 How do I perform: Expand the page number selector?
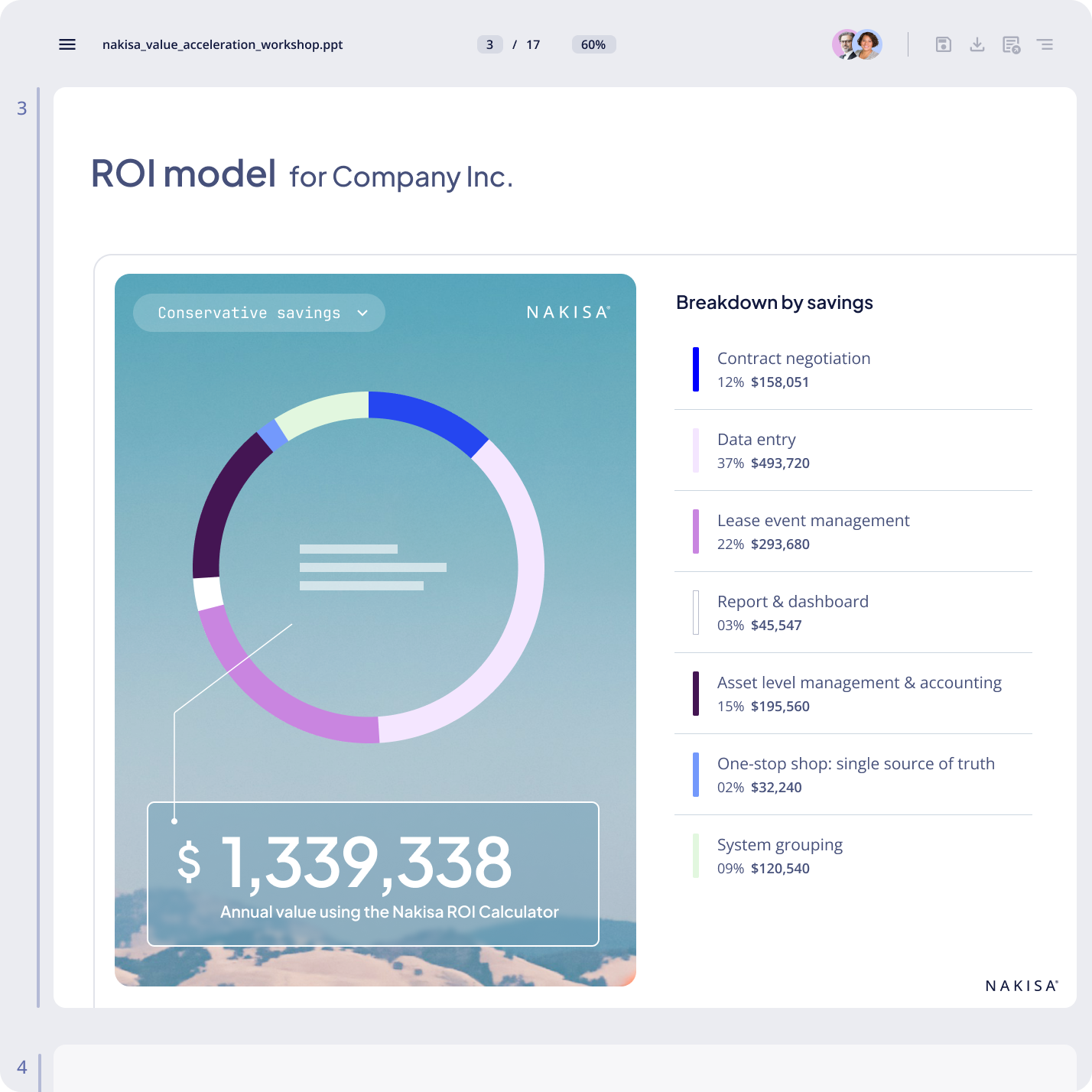pos(489,44)
